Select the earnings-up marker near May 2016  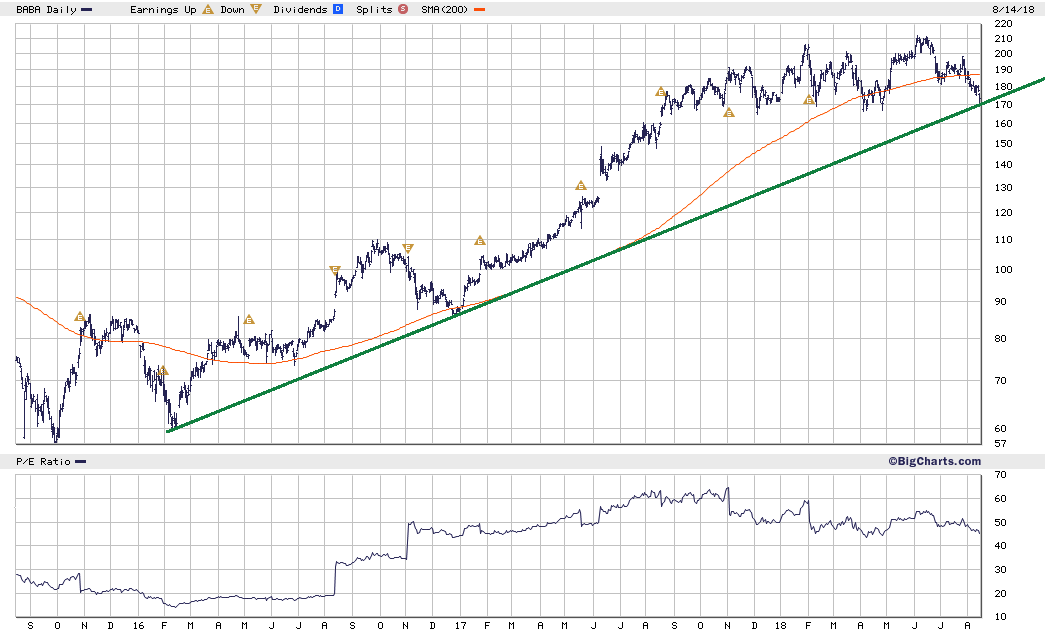point(249,320)
